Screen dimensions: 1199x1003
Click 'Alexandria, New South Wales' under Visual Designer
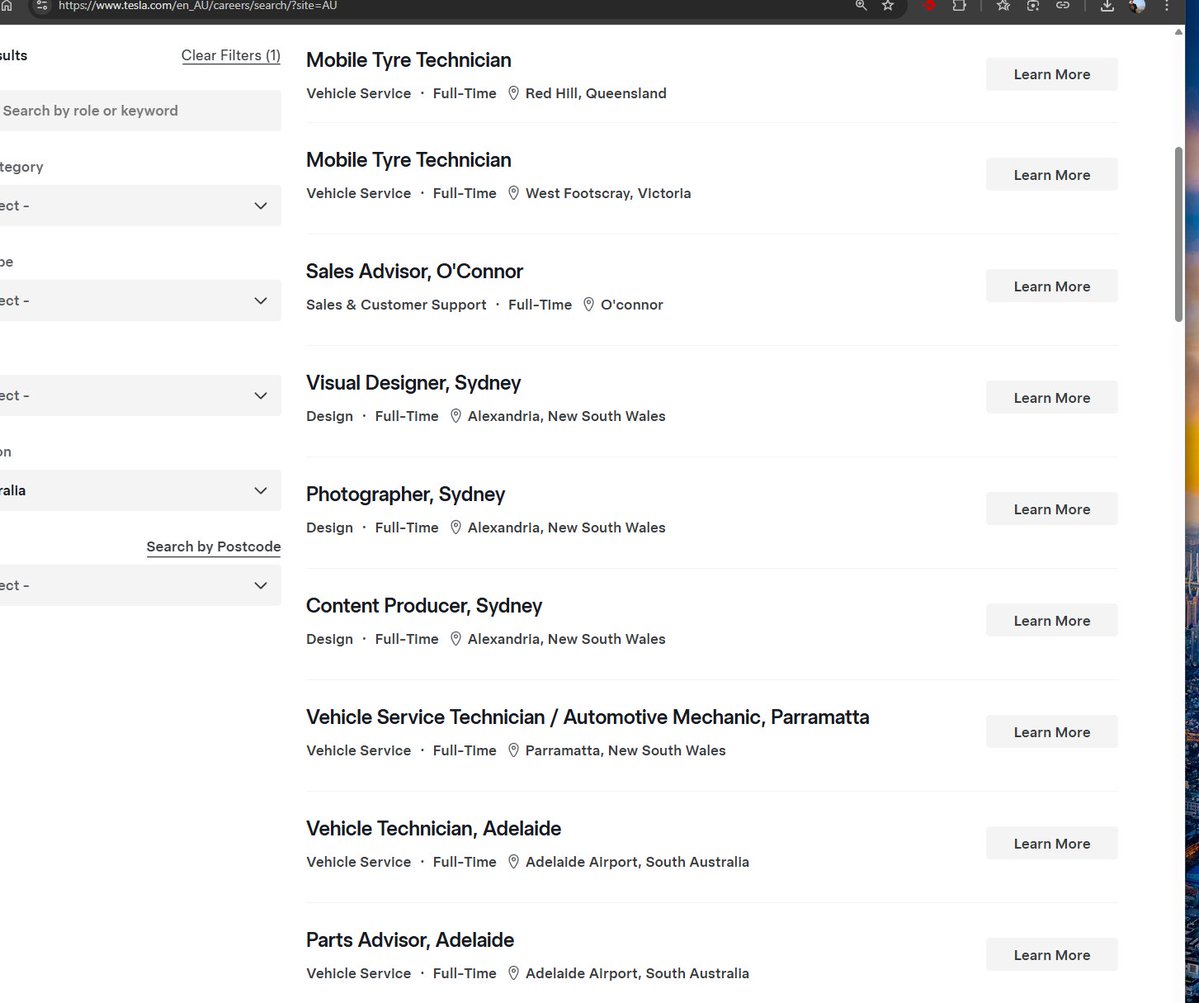[567, 417]
